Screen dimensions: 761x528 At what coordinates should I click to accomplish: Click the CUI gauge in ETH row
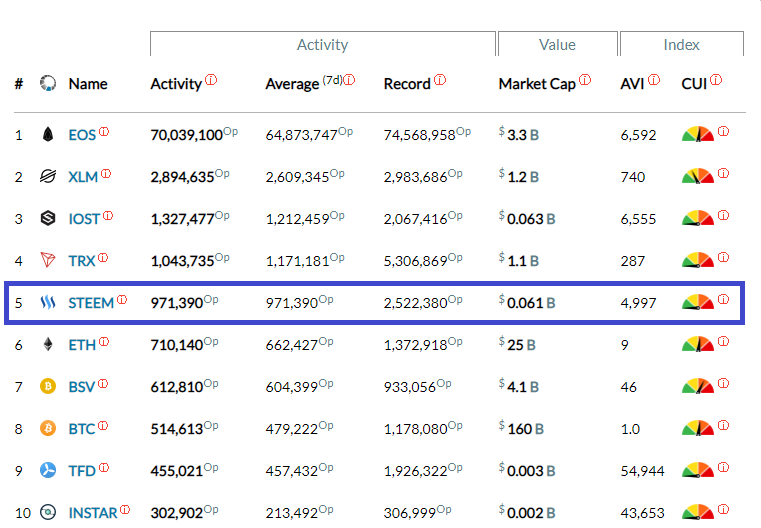(698, 344)
